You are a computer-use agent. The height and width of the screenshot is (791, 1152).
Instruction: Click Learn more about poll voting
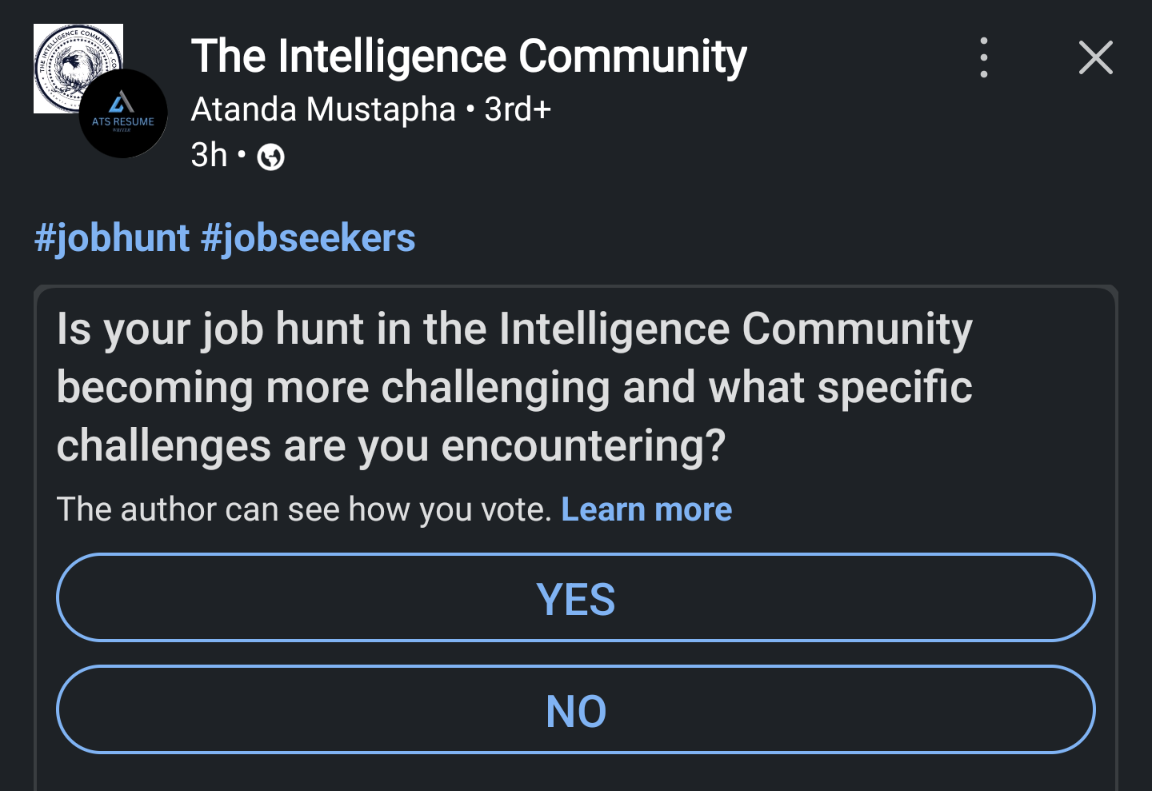click(x=646, y=510)
